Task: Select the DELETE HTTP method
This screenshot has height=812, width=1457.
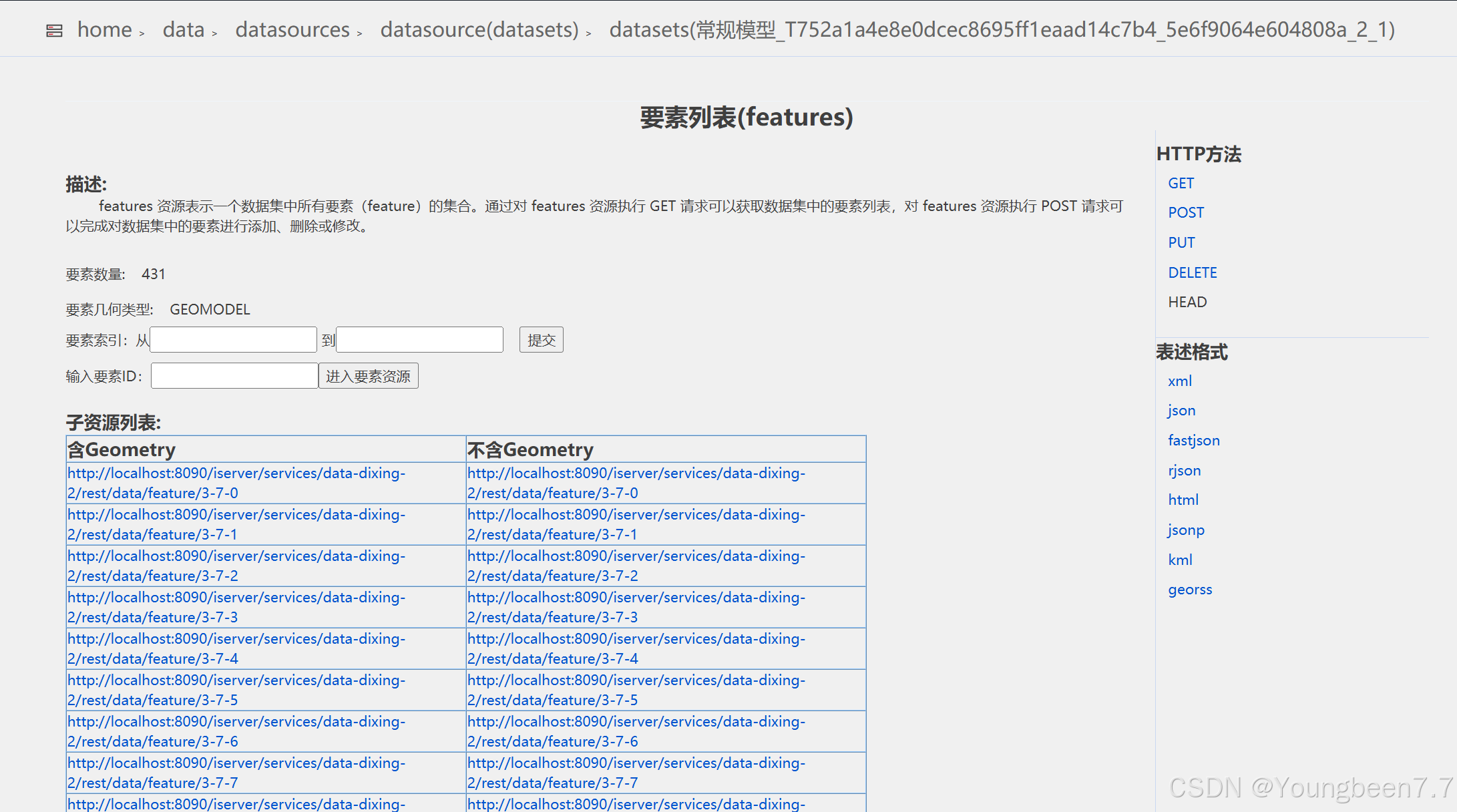Action: point(1193,272)
